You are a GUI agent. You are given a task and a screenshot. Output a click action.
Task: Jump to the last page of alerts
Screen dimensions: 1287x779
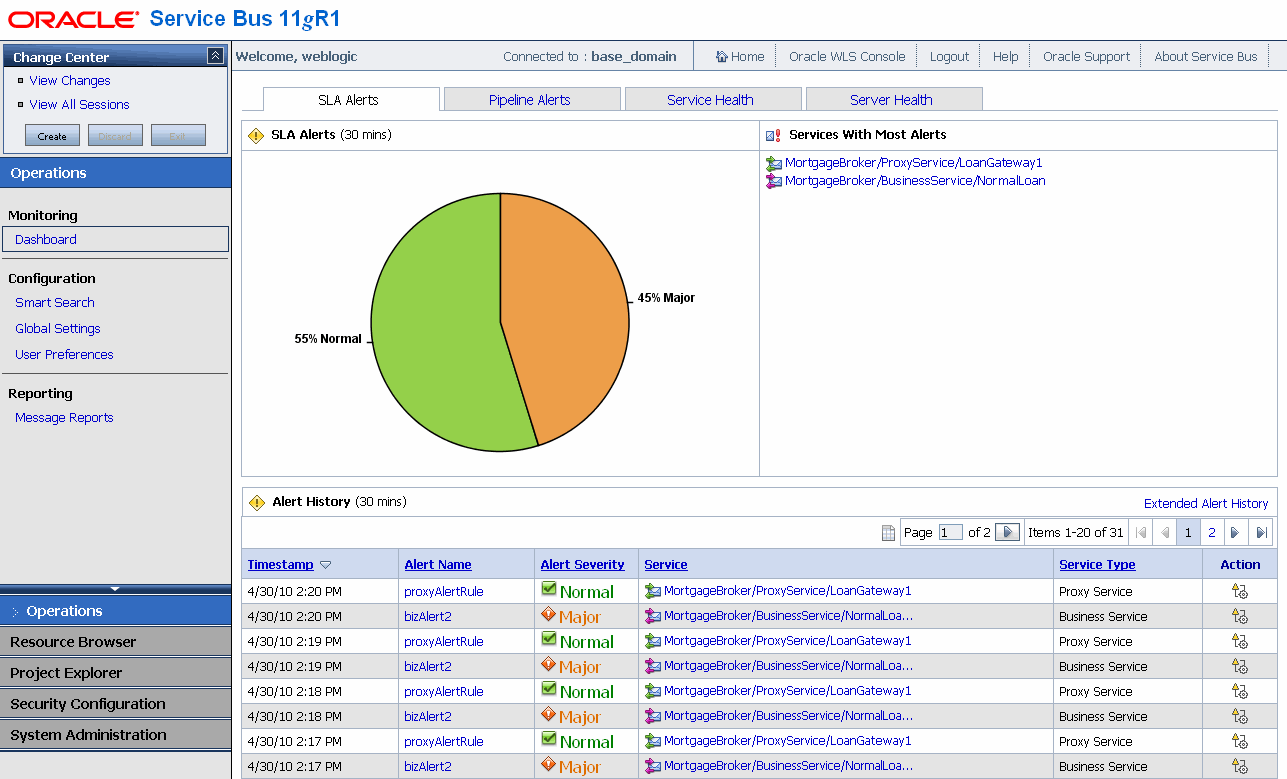coord(1262,533)
